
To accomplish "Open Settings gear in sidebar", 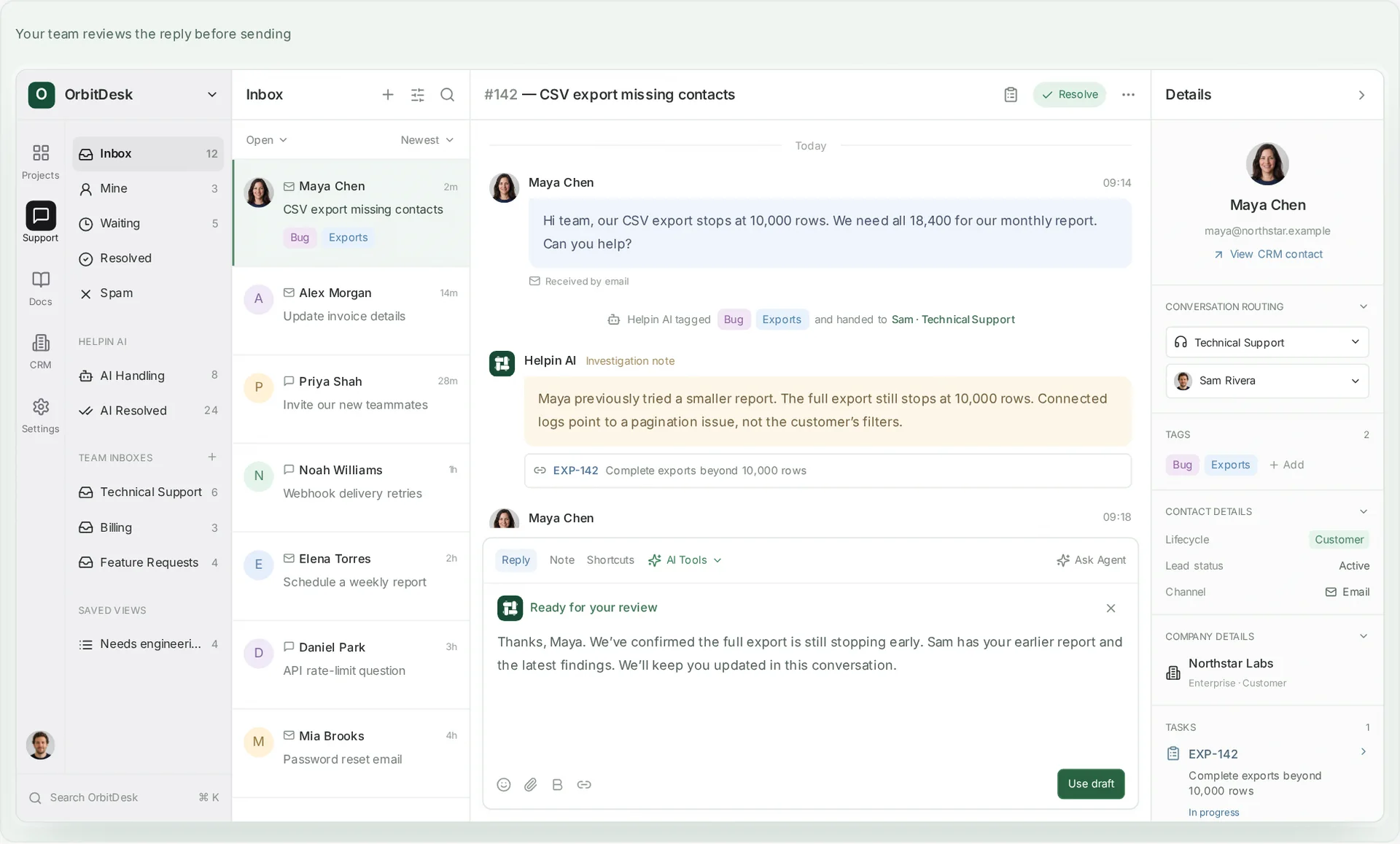I will [40, 415].
